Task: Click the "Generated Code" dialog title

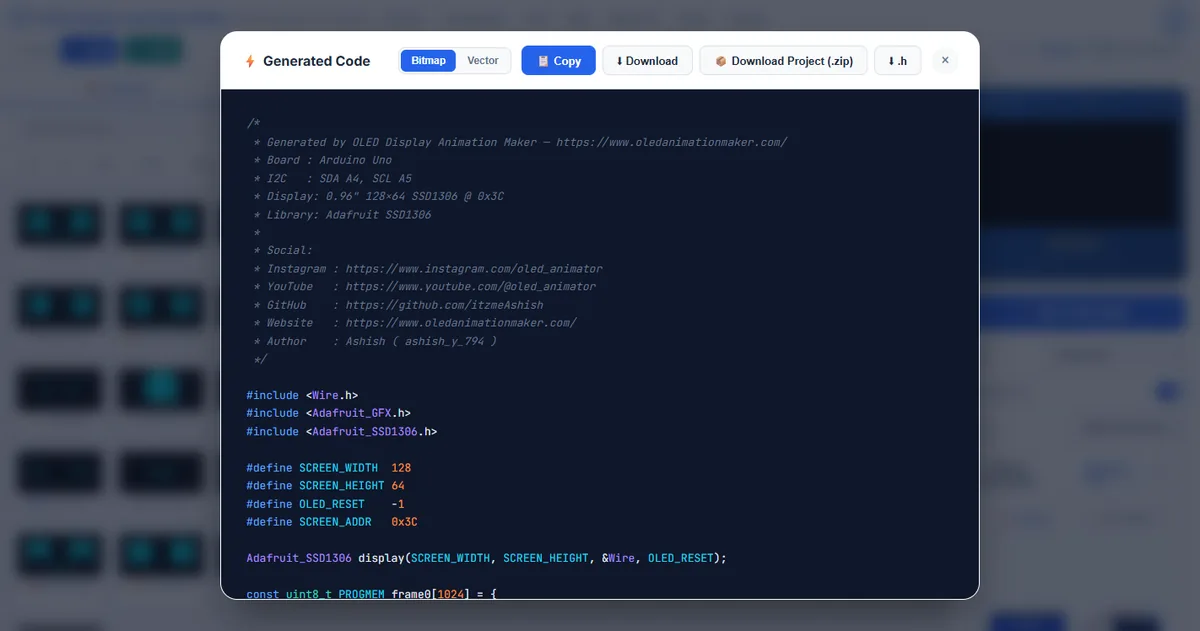Action: pos(316,61)
